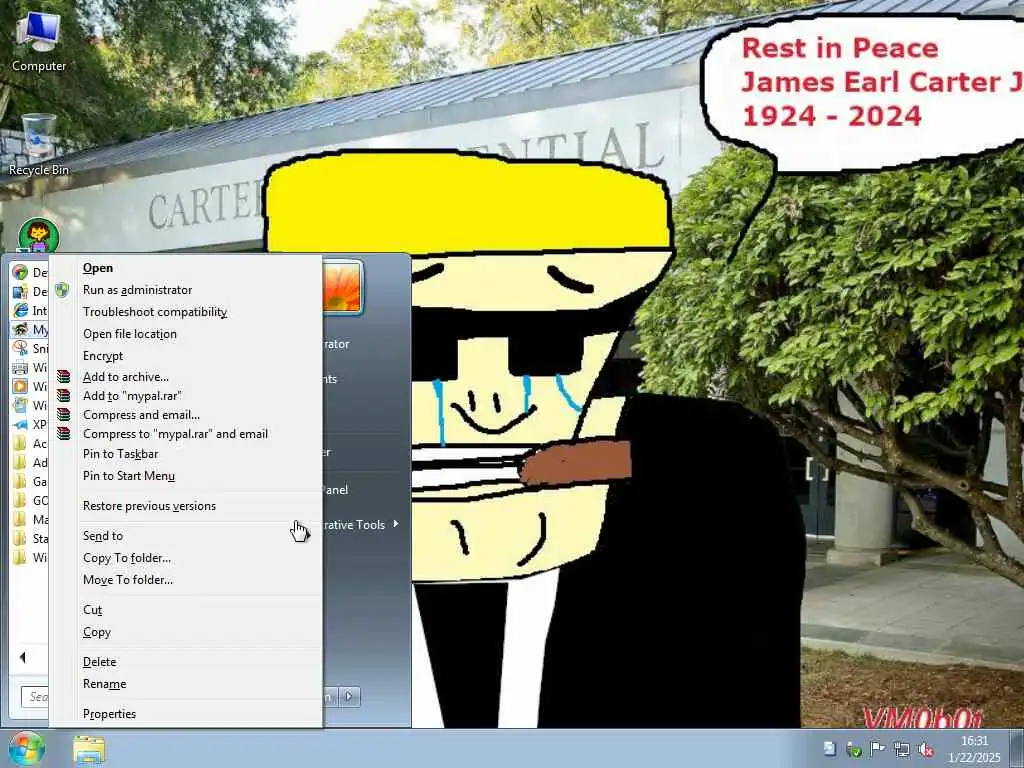Select the Windows Media Player orange icon
Image resolution: width=1024 pixels, height=768 pixels.
(x=20, y=386)
